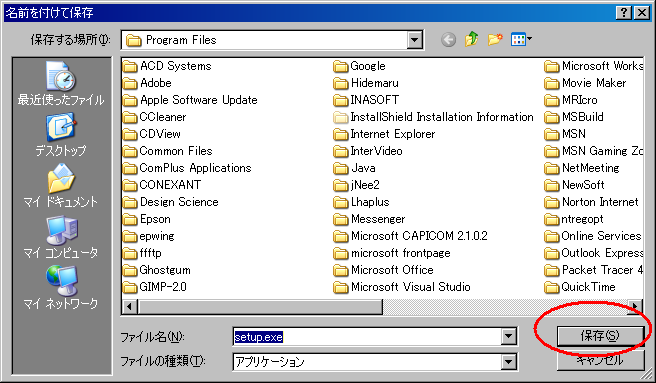This screenshot has width=656, height=383.
Task: Select the Internet Explorer folder
Action: (384, 134)
